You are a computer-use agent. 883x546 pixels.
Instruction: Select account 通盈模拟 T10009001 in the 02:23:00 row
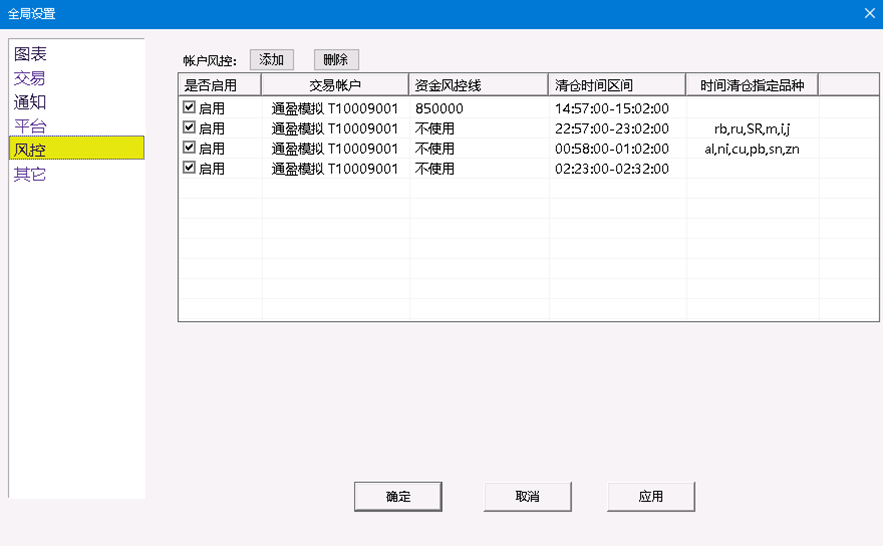coord(335,169)
